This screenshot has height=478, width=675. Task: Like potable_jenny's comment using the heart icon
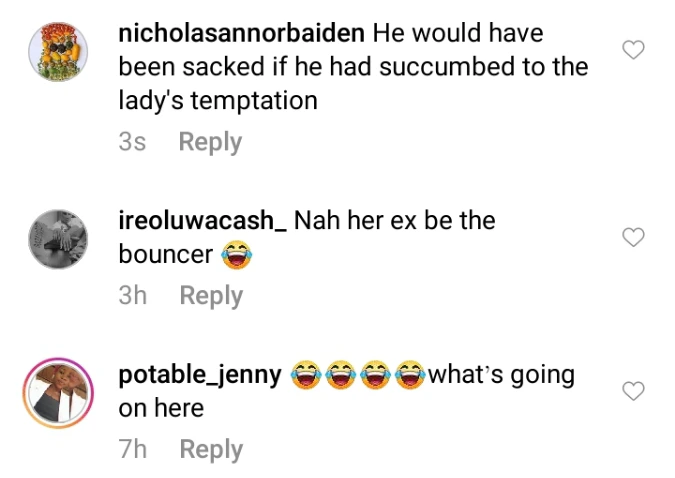633,391
